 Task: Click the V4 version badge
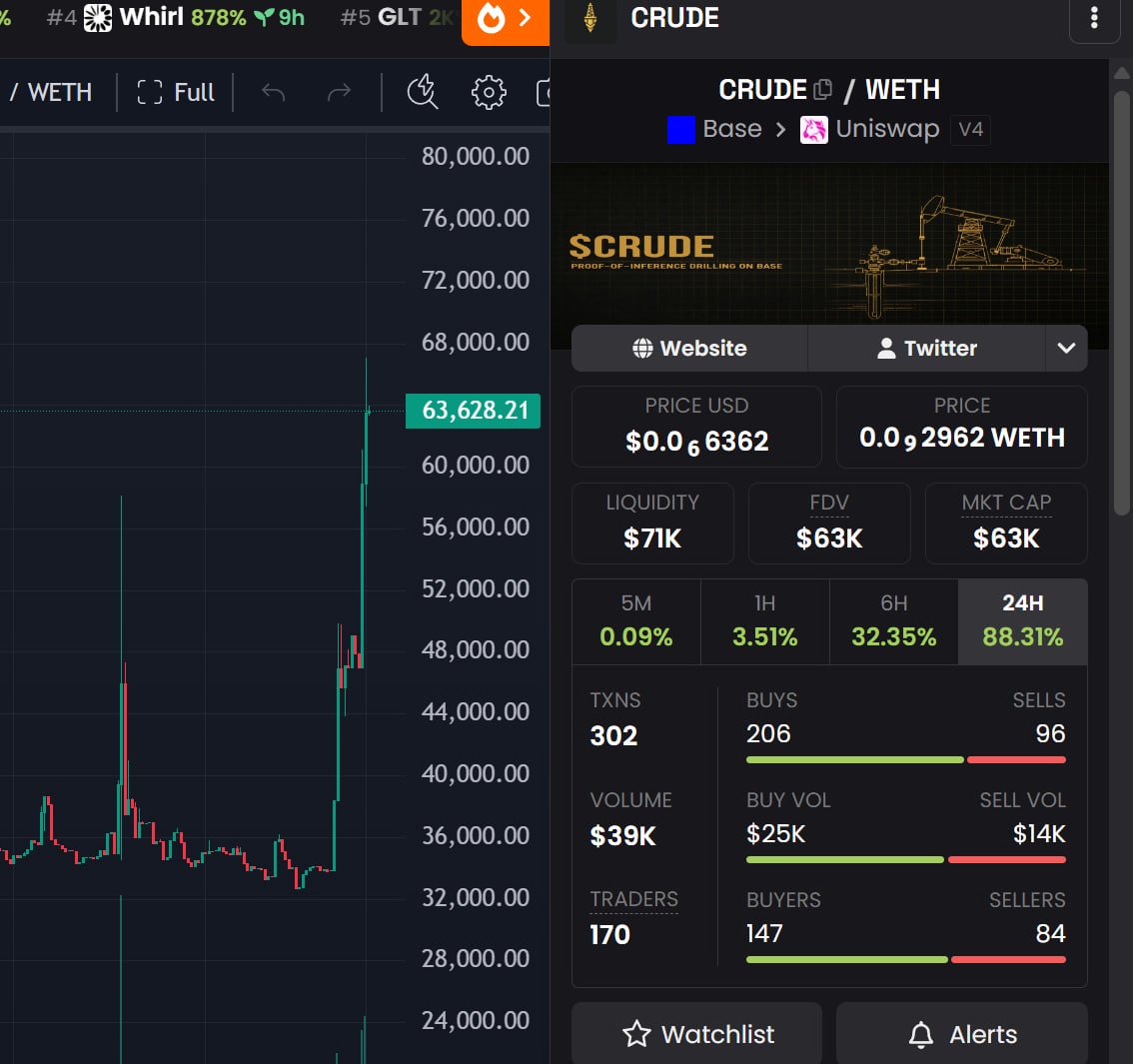(970, 129)
